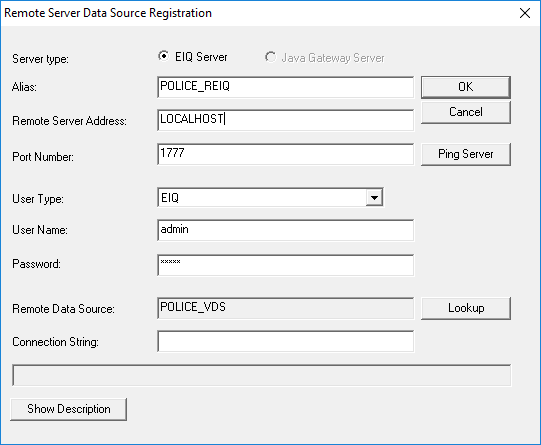Confirm the registration with OK button
The height and width of the screenshot is (445, 541).
click(x=465, y=87)
